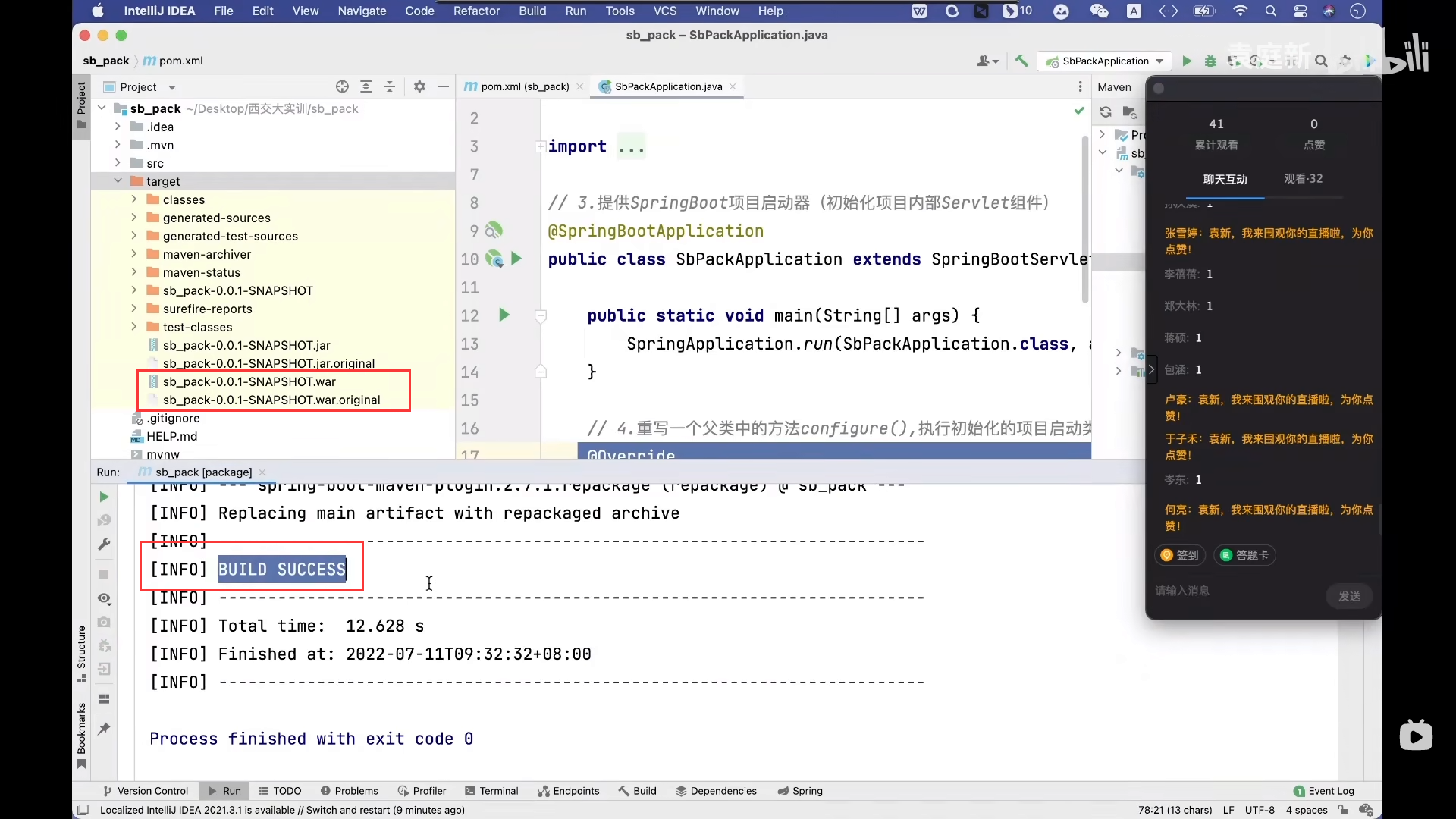Viewport: 1456px width, 819px height.
Task: Click the Project panel locate-file target icon
Action: (342, 87)
